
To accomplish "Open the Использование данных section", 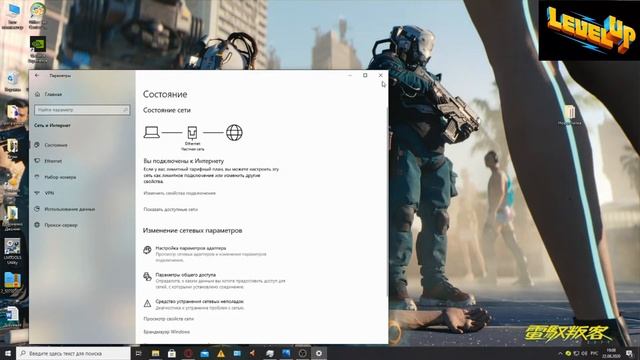I will (65, 209).
